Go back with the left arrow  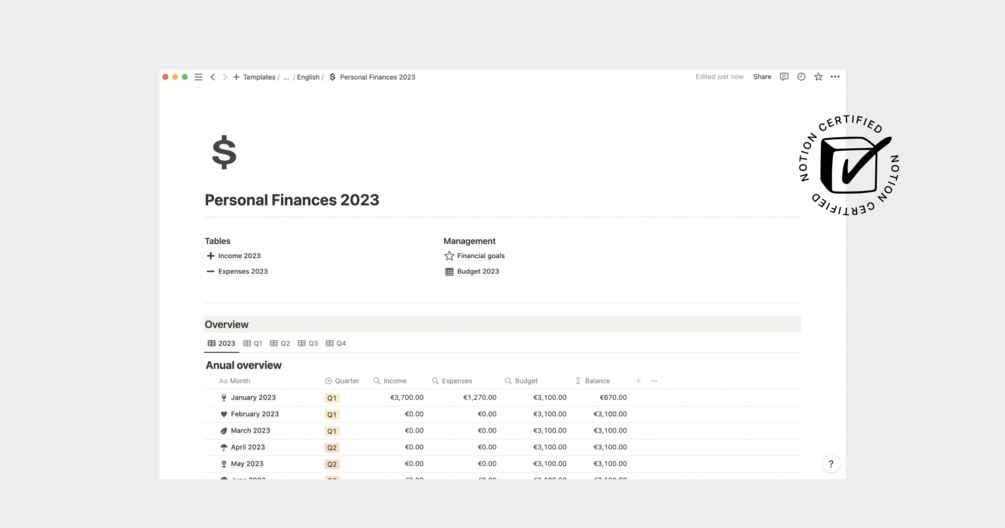213,77
